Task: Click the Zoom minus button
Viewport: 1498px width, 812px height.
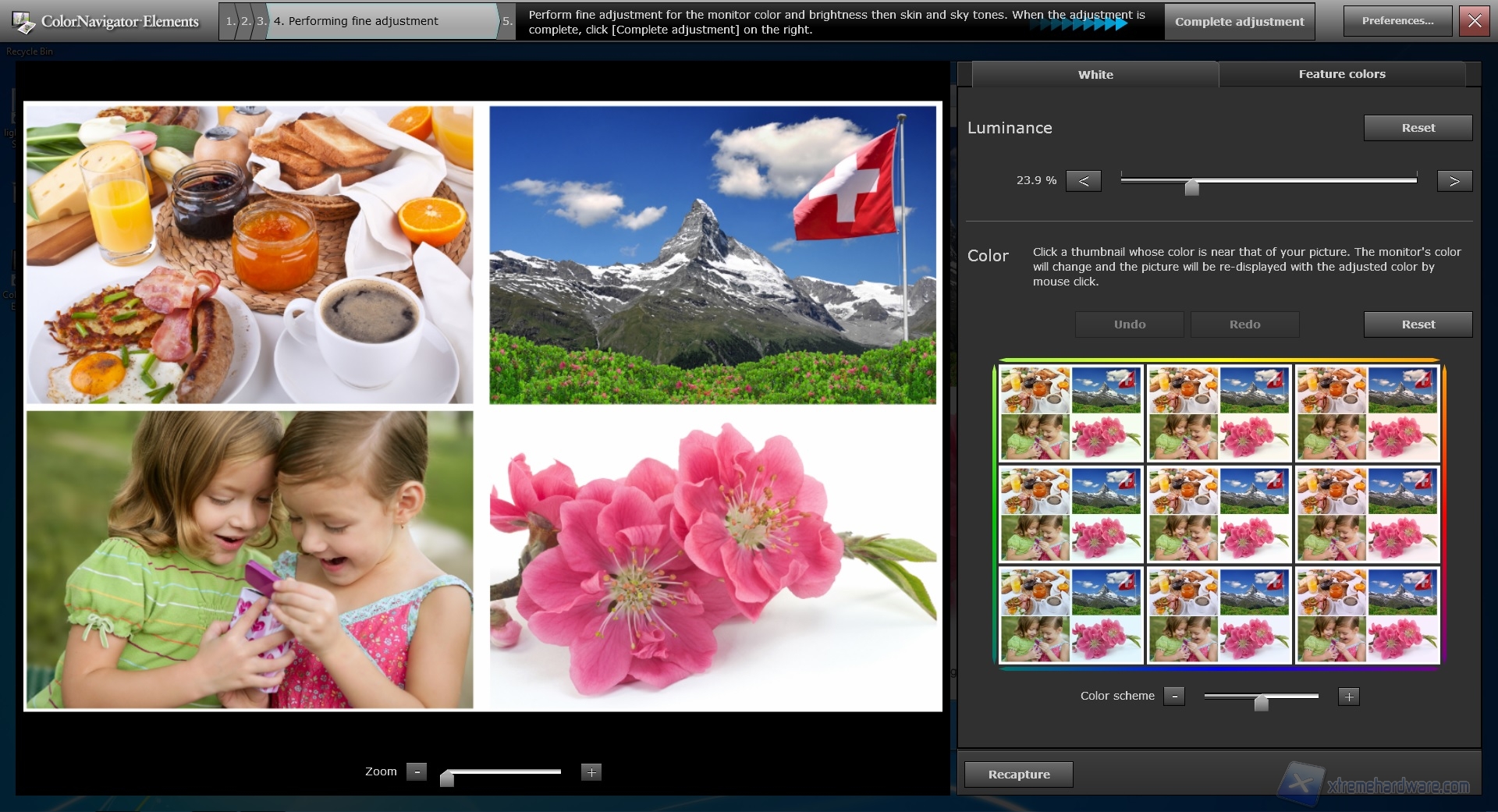Action: click(417, 771)
